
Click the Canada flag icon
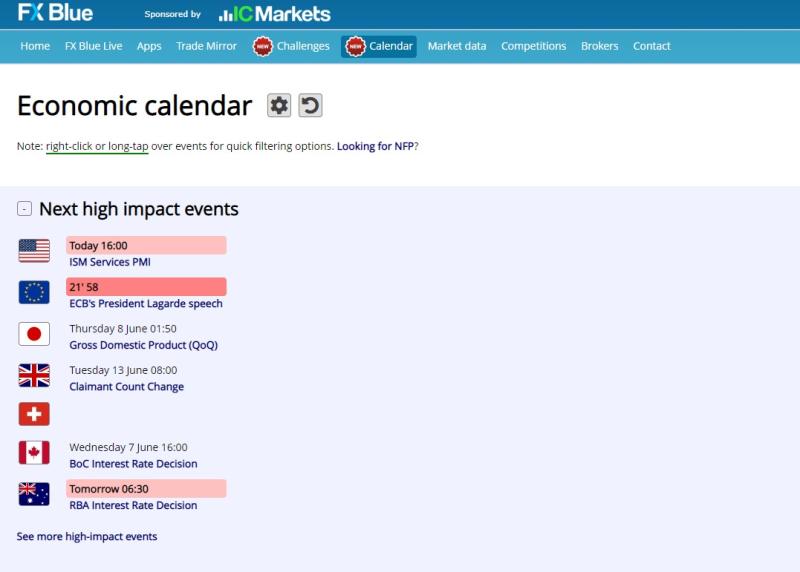click(34, 453)
